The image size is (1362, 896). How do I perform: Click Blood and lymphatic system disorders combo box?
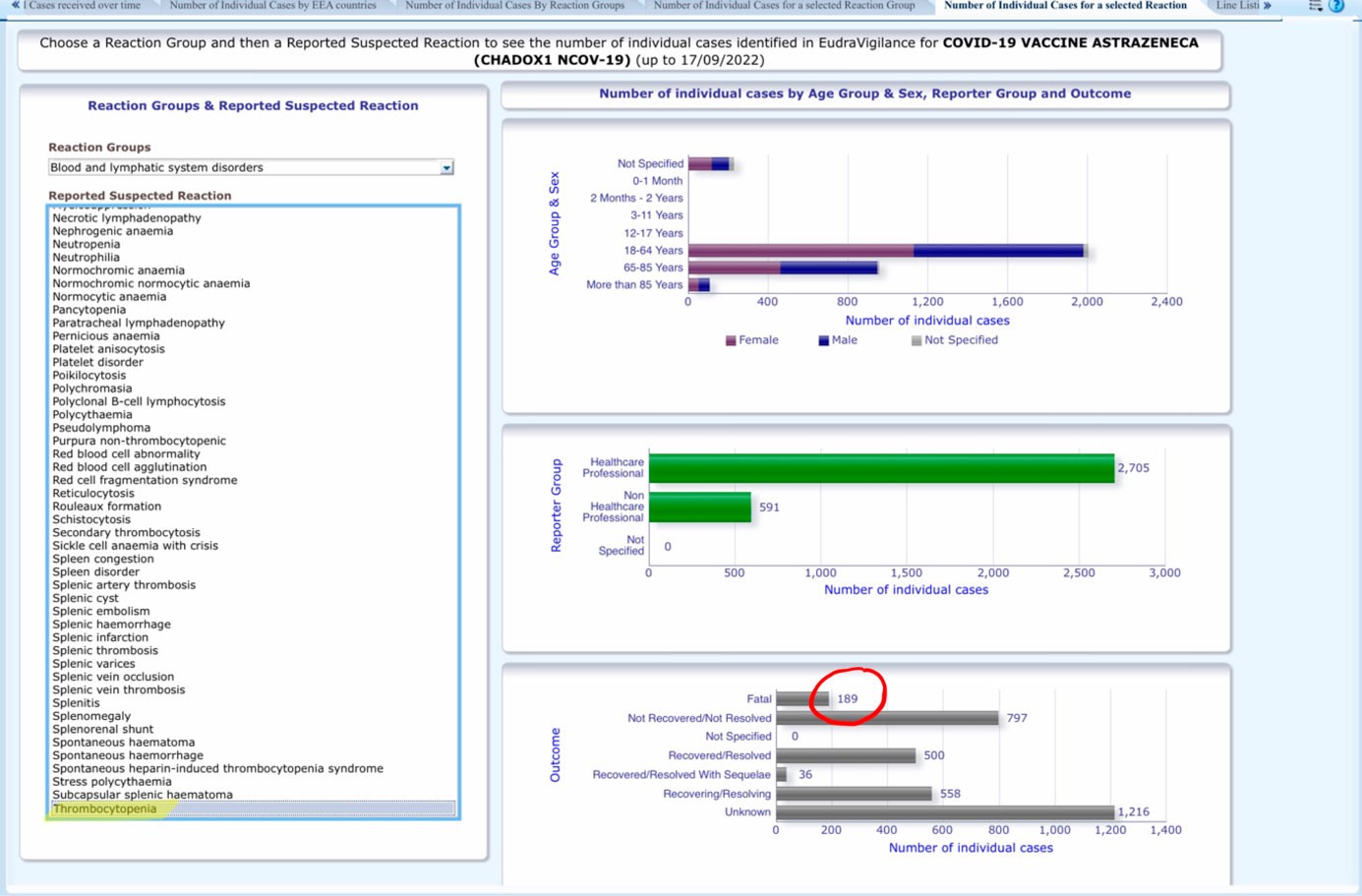pos(244,168)
